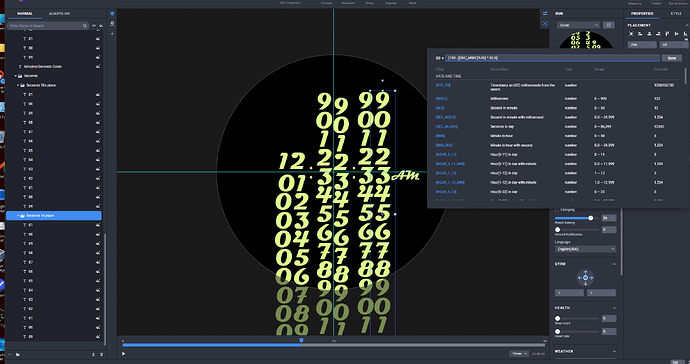The width and height of the screenshot is (690, 364).
Task: Click the rightmost icon below the layer list
Action: [x=101, y=354]
